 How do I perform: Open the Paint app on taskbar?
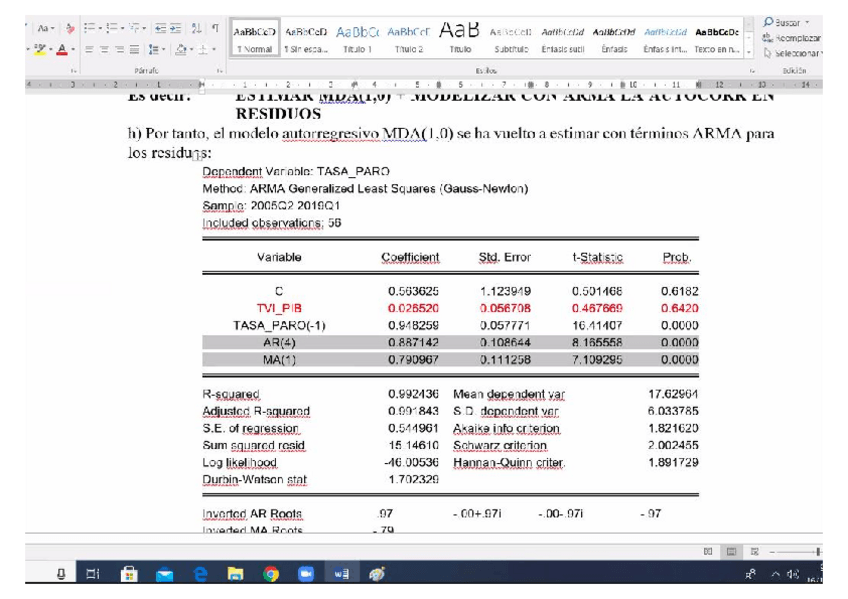(x=376, y=574)
